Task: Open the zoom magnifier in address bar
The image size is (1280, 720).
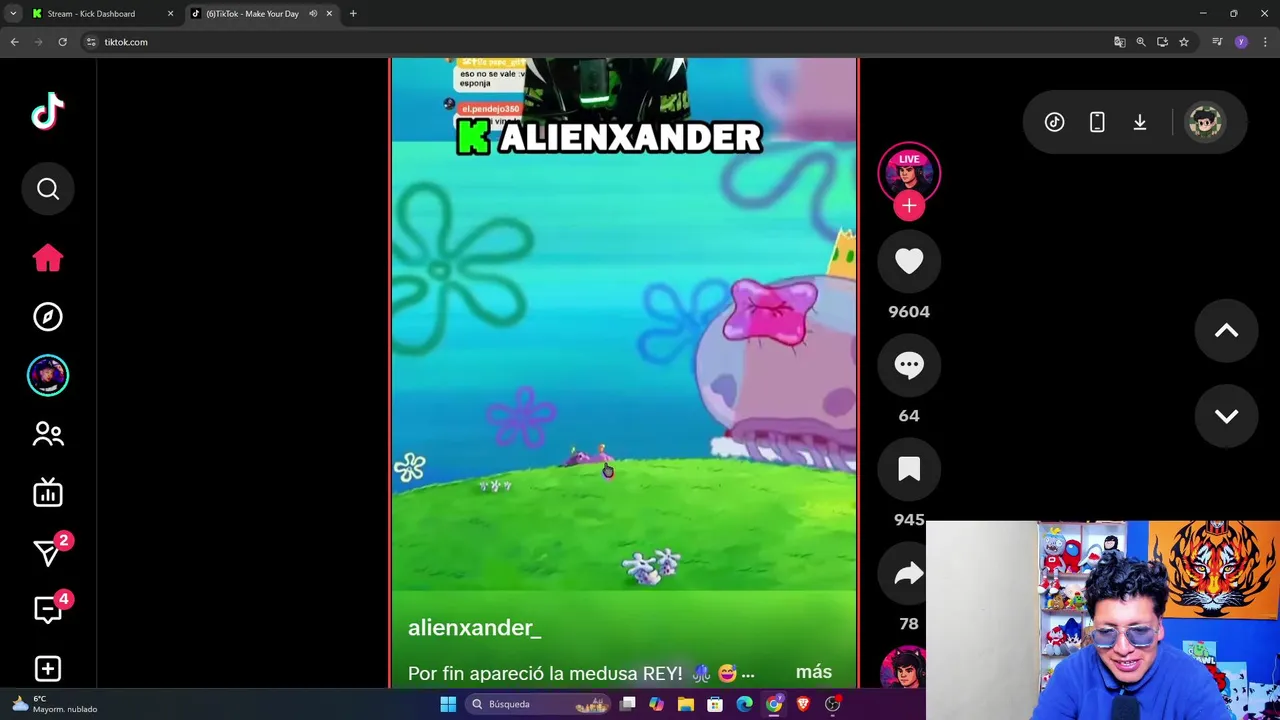Action: [x=1141, y=42]
